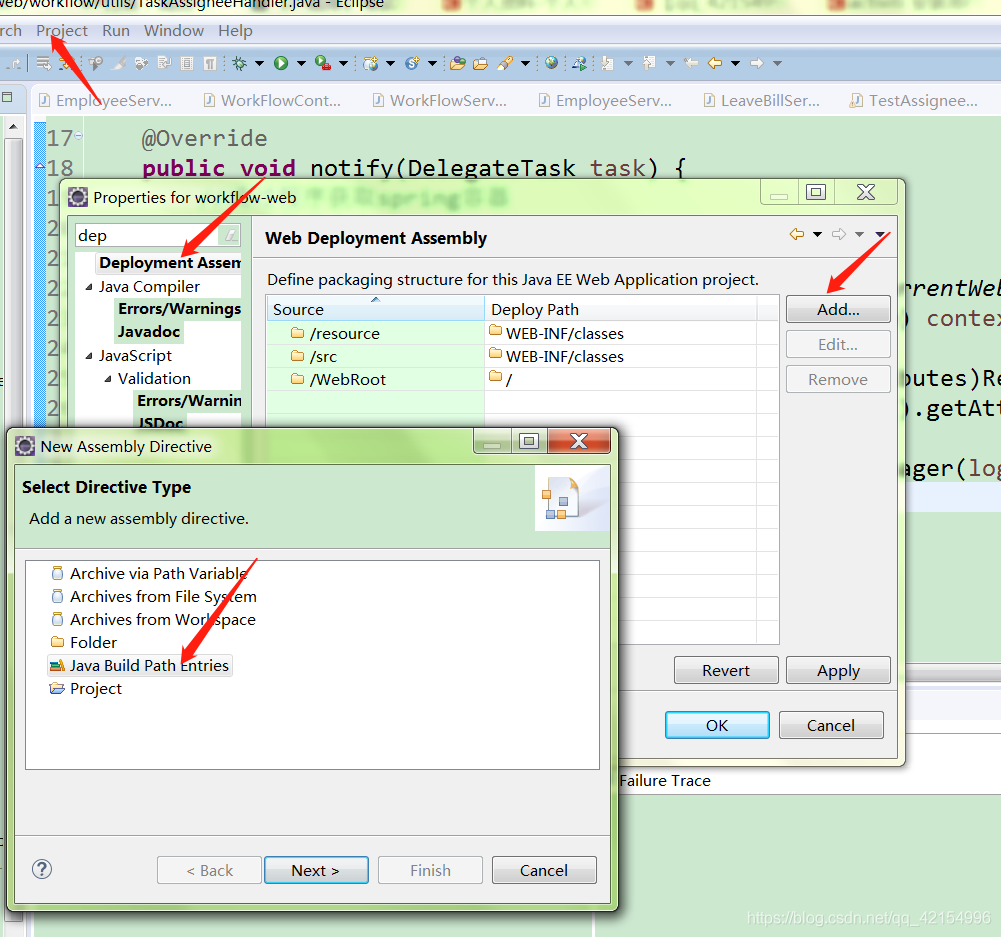
Task: Select the /src source row
Action: [522, 356]
